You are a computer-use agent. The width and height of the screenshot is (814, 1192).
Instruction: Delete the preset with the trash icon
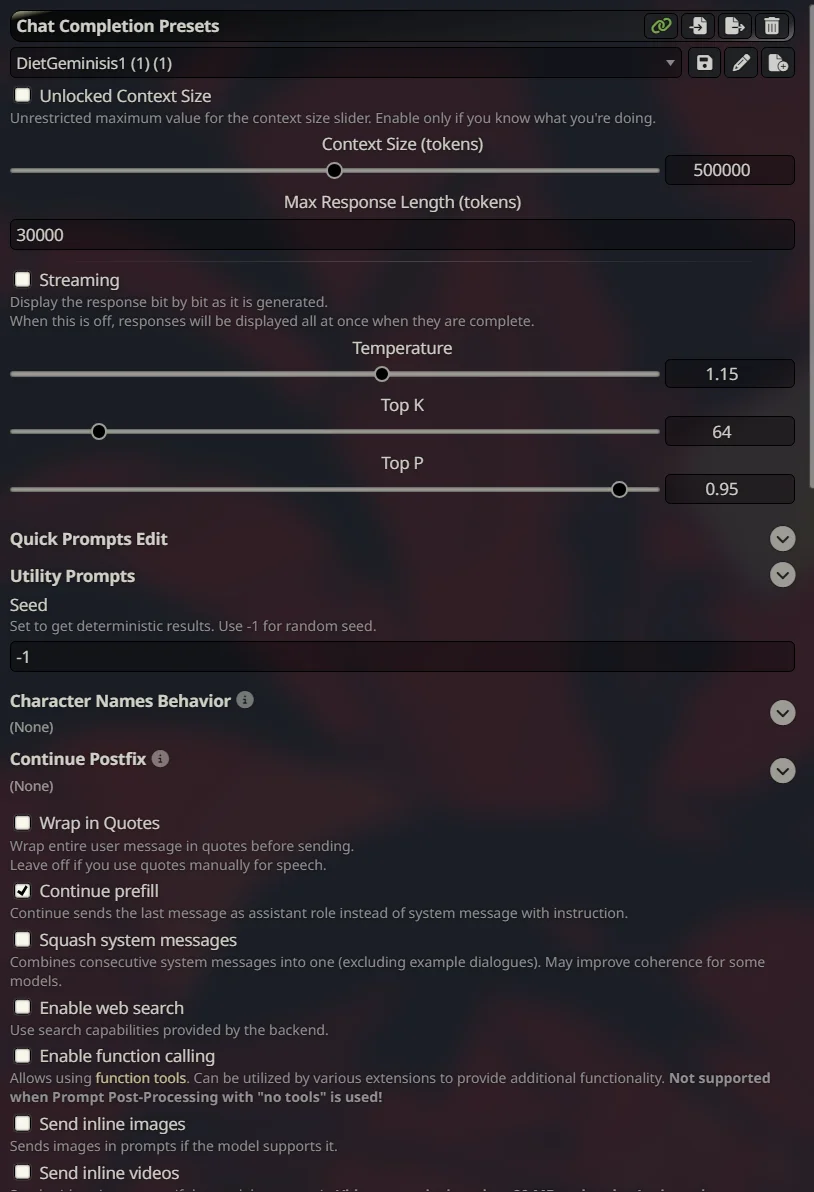tap(772, 26)
